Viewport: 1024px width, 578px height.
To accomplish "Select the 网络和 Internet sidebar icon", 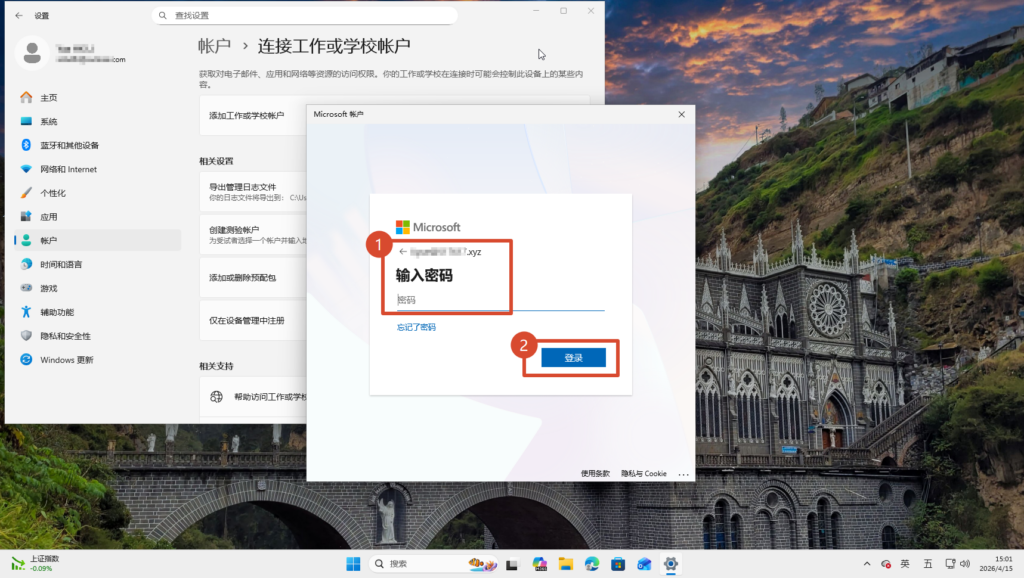I will [x=27, y=169].
